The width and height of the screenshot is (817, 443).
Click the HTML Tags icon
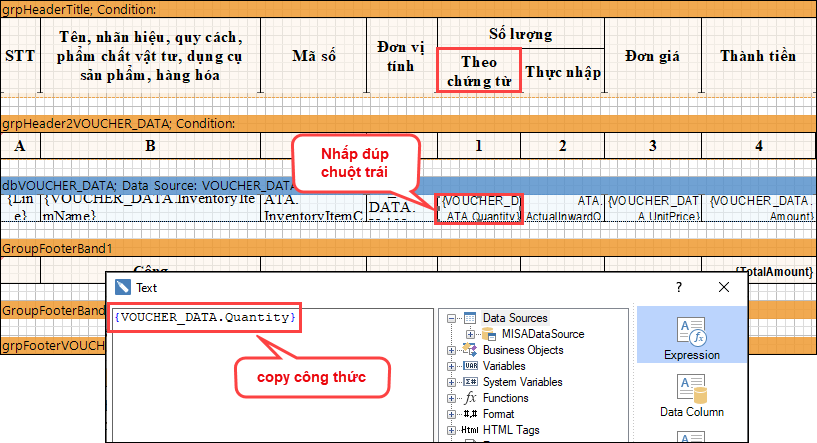pyautogui.click(x=471, y=430)
